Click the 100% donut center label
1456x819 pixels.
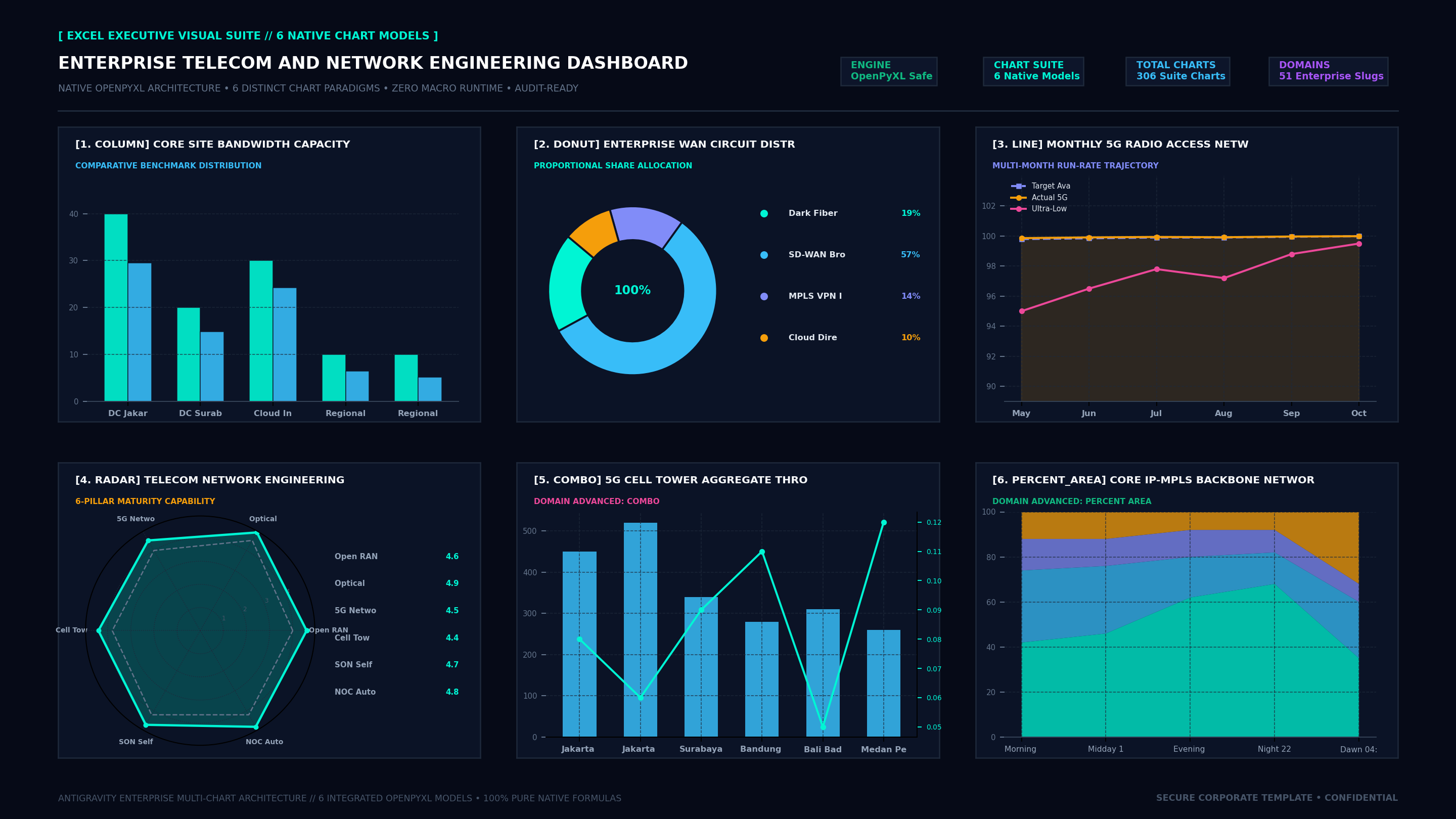tap(632, 291)
